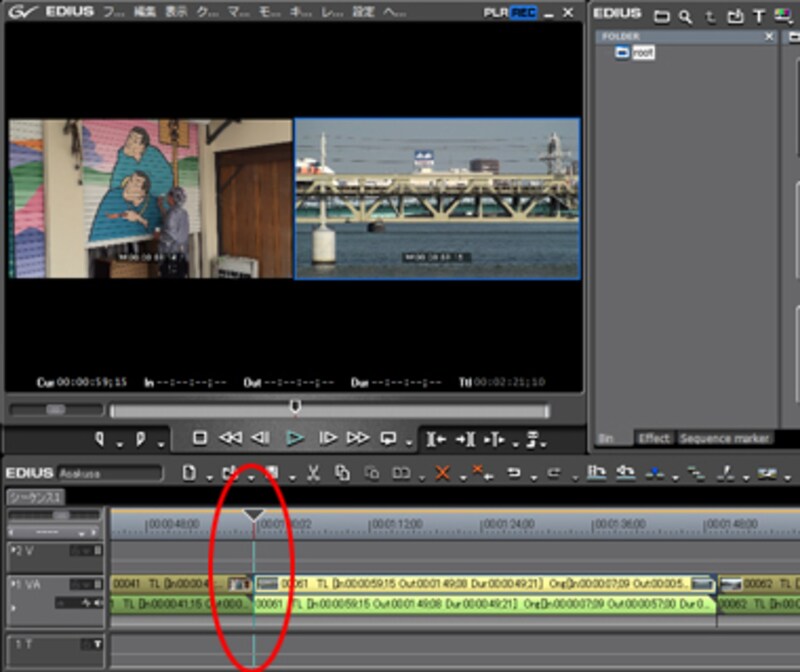Click the Undo arrow in timeline toolbar
This screenshot has width=800, height=672.
click(x=513, y=473)
